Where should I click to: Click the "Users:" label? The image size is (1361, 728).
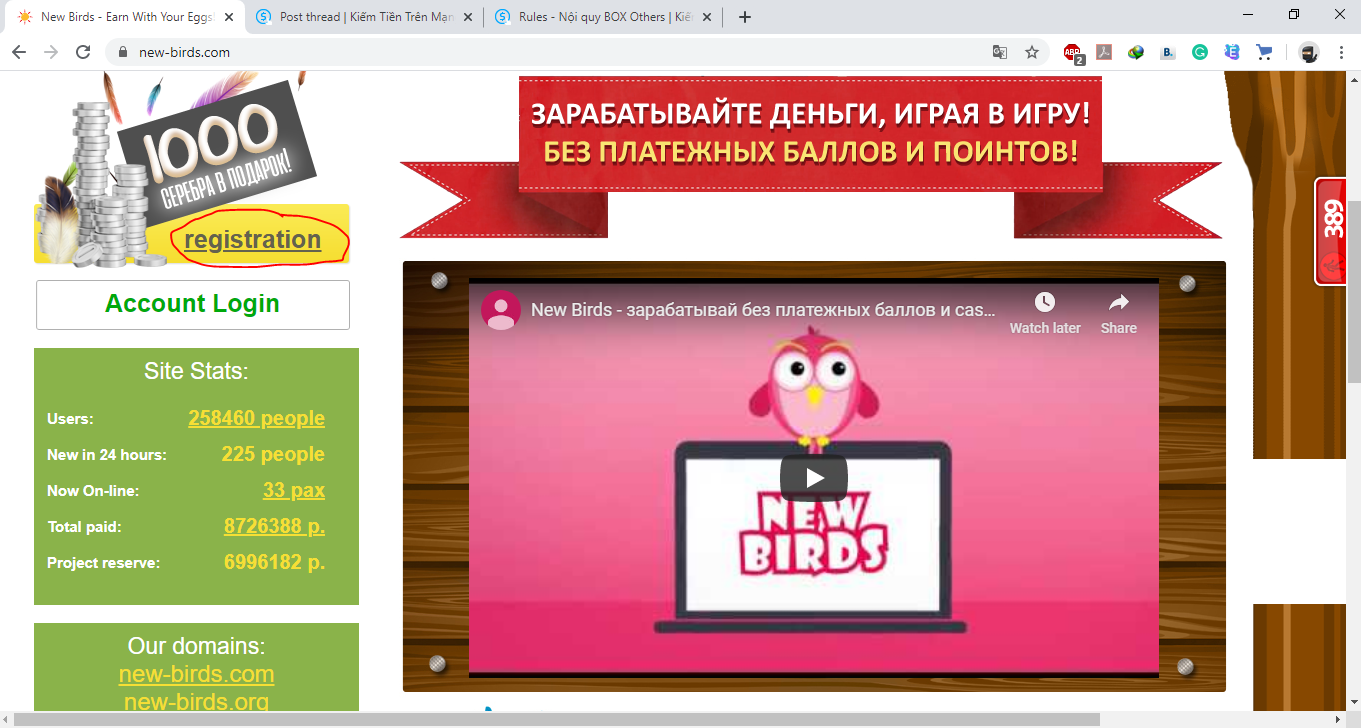coord(70,419)
